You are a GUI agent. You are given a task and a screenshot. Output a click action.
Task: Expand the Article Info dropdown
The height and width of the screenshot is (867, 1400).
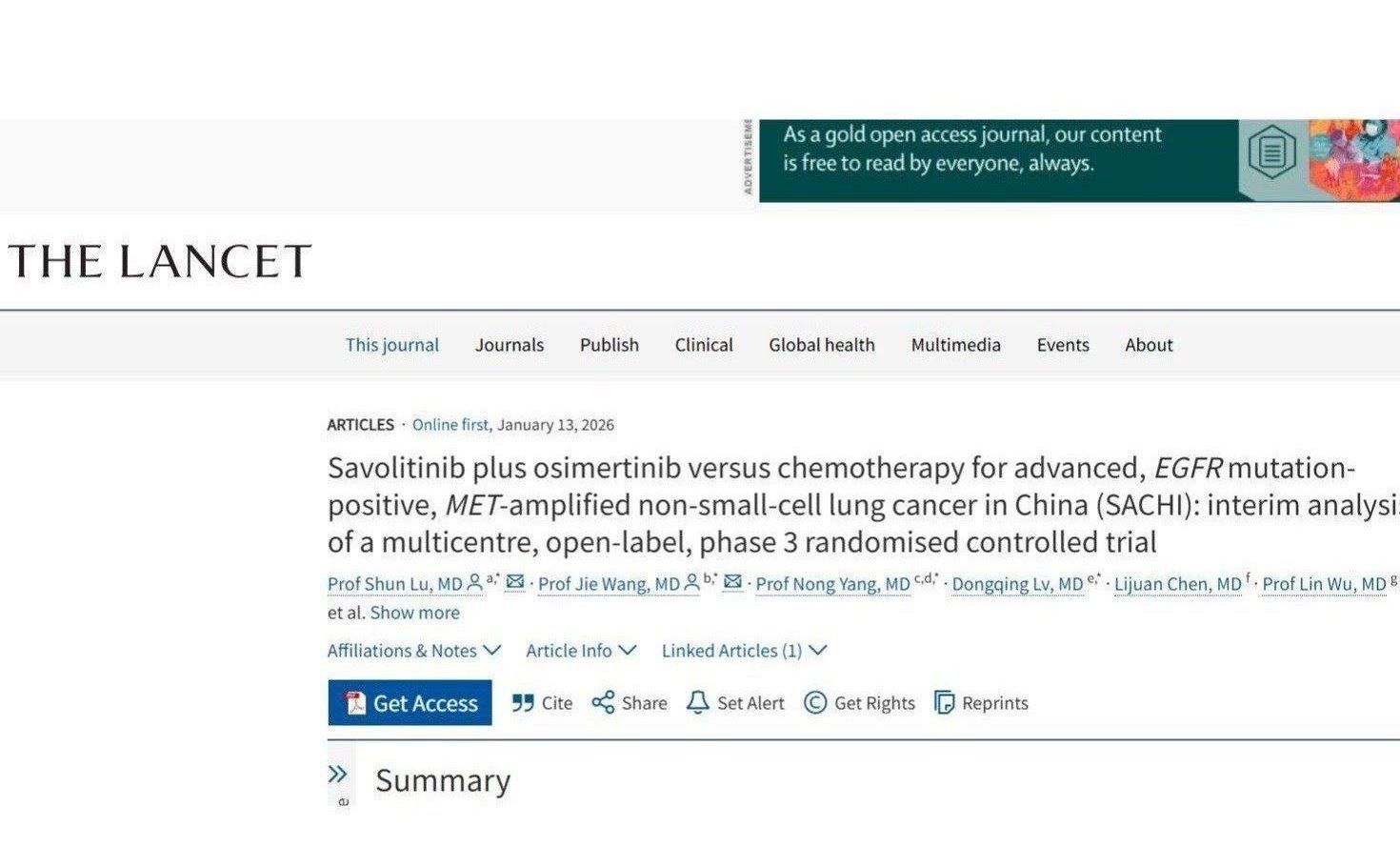point(580,651)
